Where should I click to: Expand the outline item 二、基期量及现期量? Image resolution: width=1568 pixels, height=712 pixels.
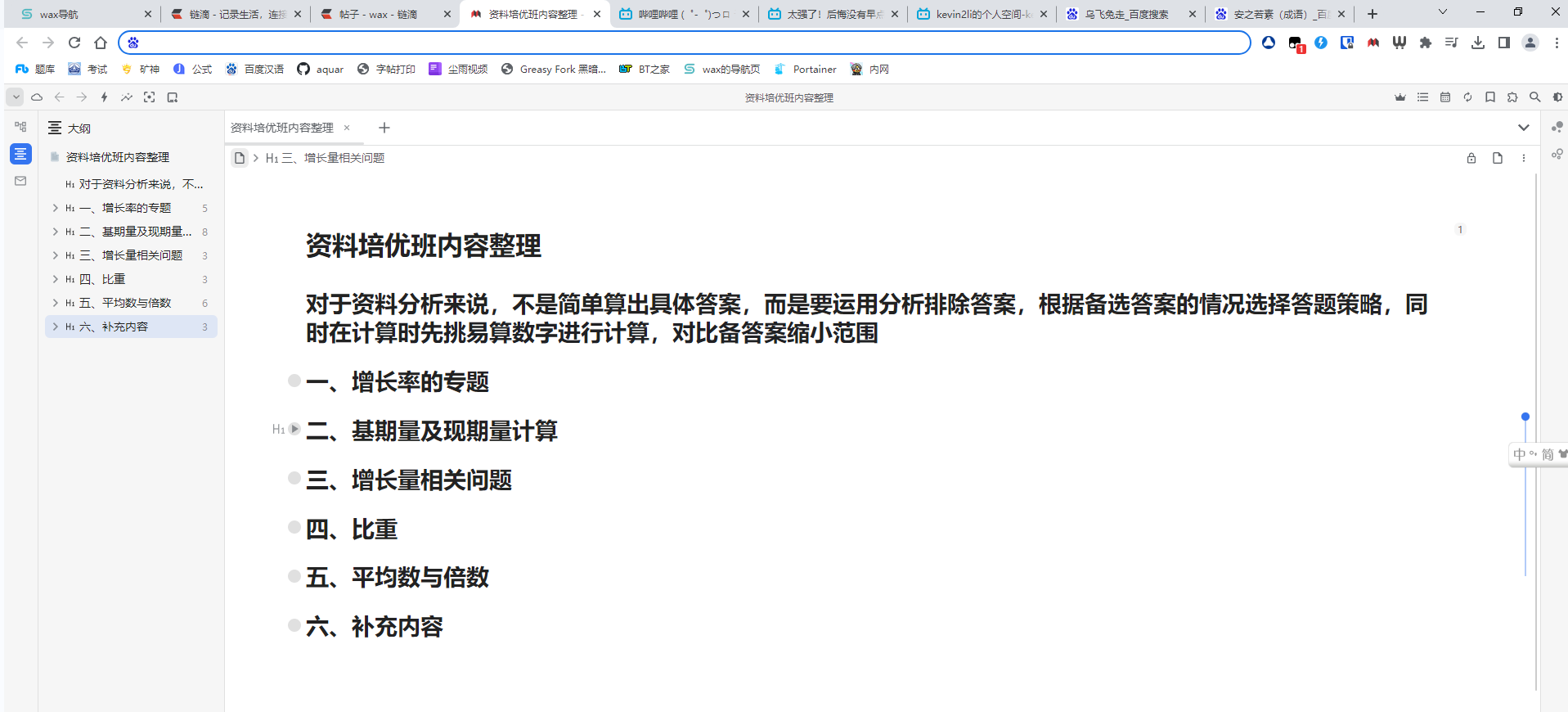(56, 232)
